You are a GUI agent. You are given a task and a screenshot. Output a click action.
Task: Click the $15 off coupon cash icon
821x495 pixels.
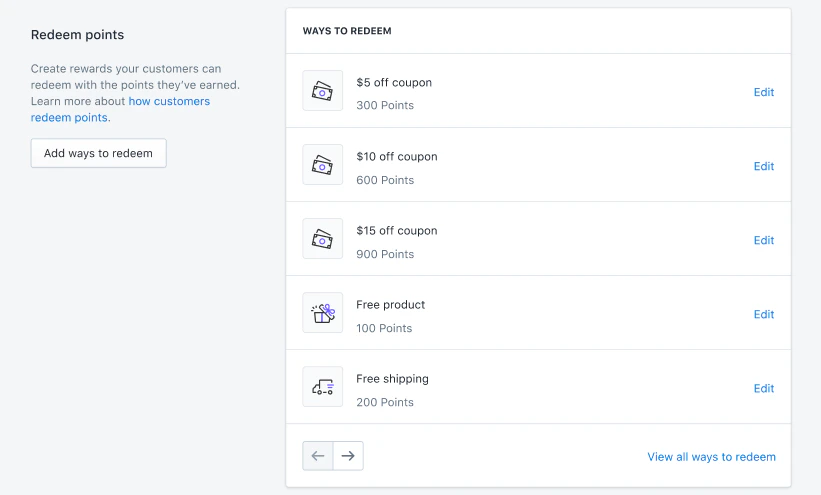tap(322, 239)
